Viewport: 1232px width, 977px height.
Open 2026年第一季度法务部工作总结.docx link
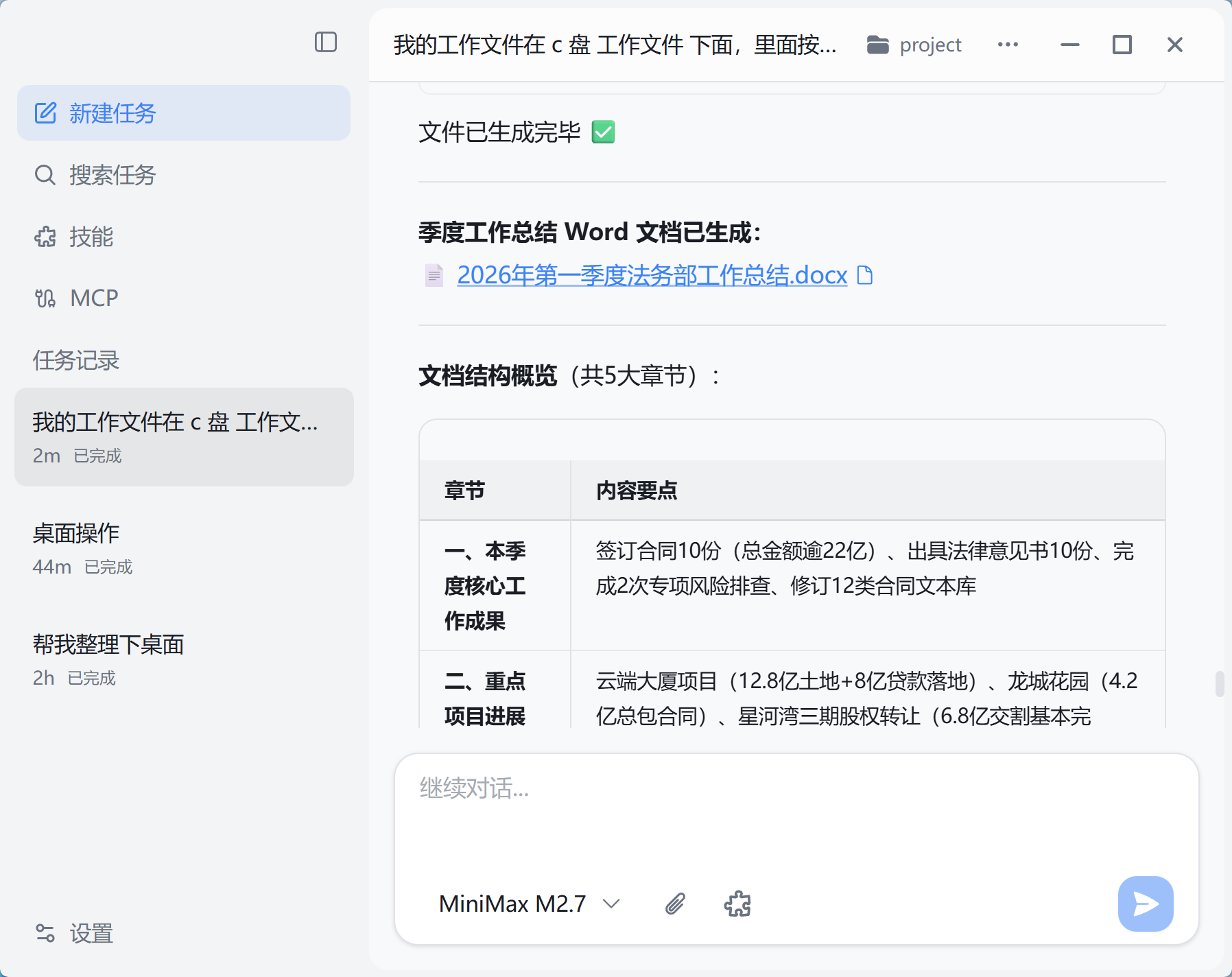click(652, 275)
